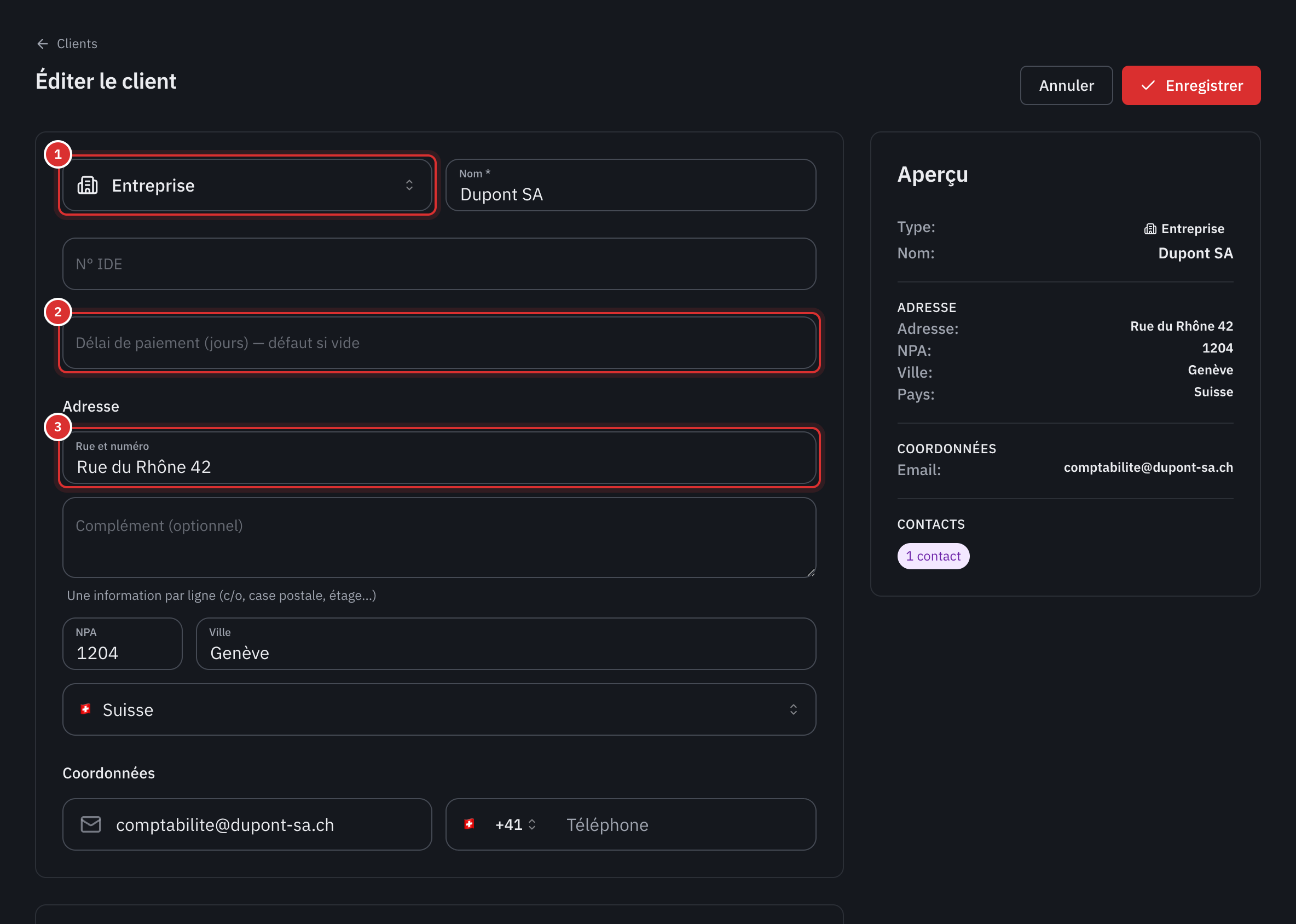Focus the N° IDE input field

[x=439, y=264]
